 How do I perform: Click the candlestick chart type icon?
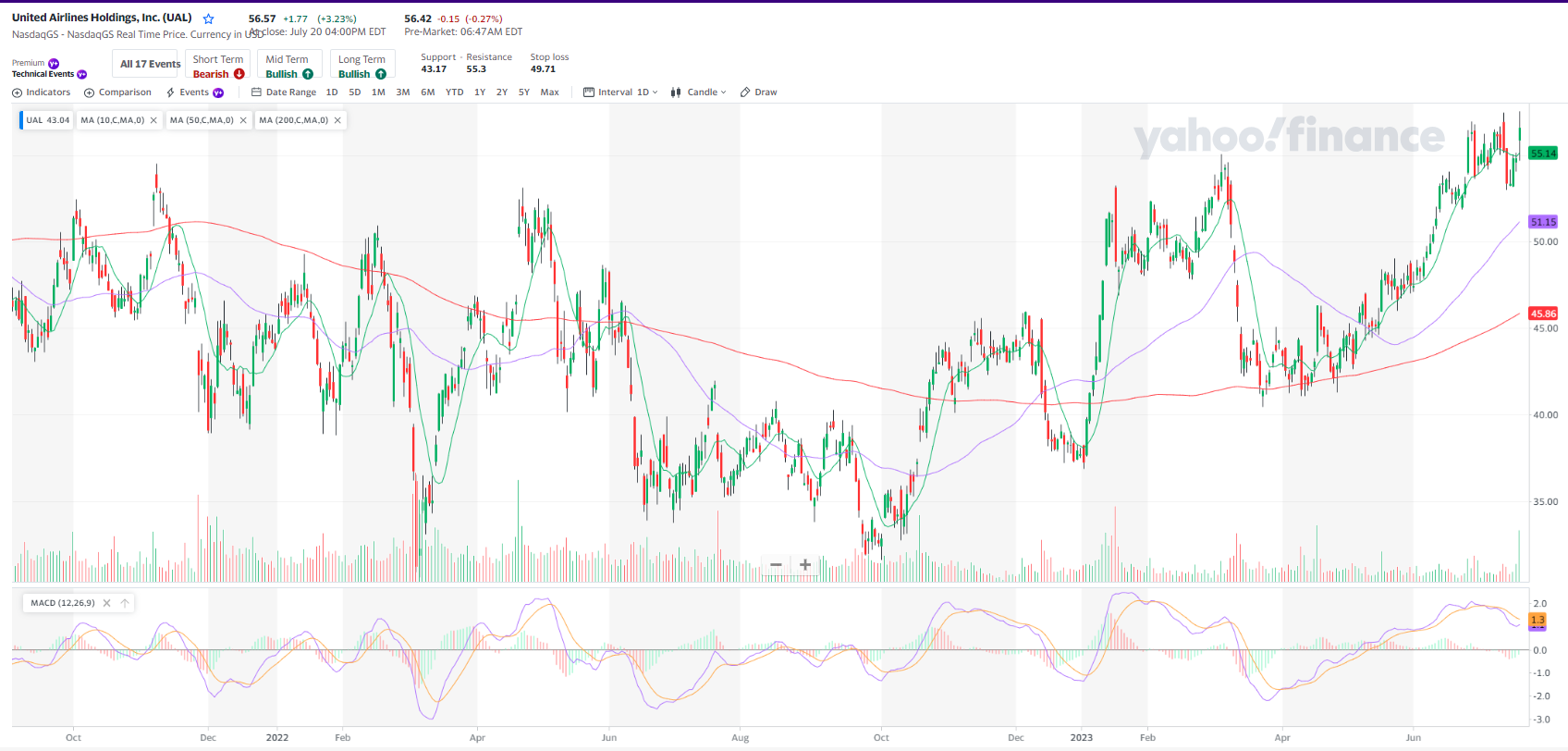tap(676, 92)
